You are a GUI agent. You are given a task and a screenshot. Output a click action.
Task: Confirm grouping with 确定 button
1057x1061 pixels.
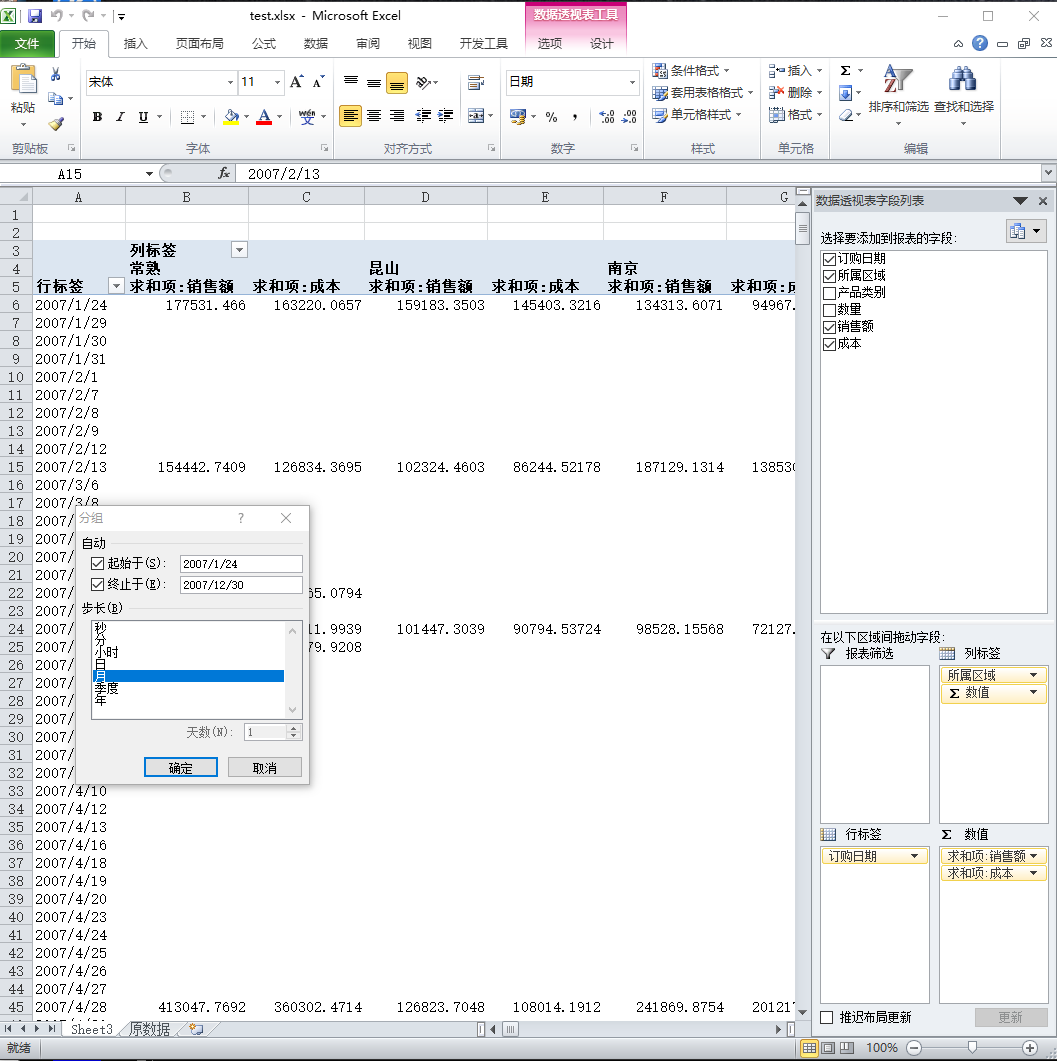[180, 768]
